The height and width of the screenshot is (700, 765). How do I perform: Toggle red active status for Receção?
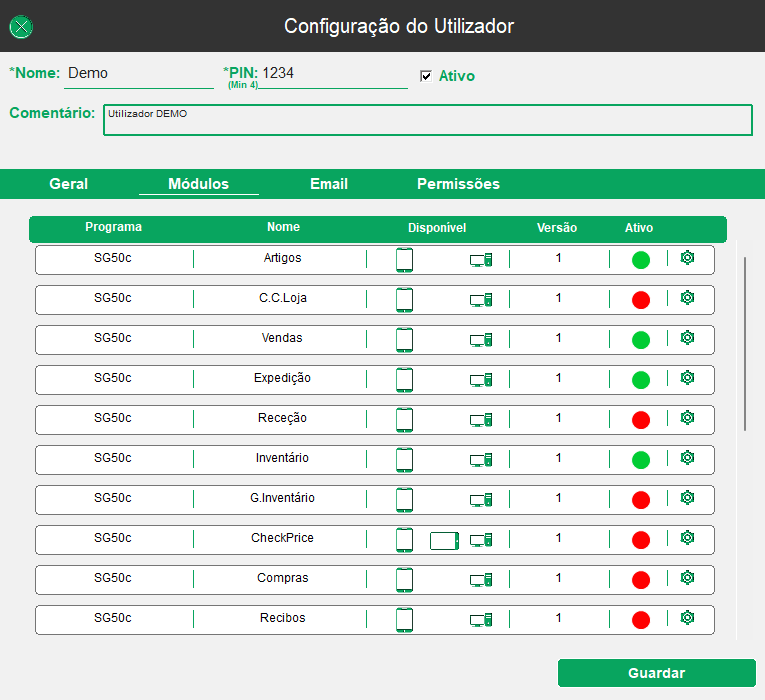[641, 420]
